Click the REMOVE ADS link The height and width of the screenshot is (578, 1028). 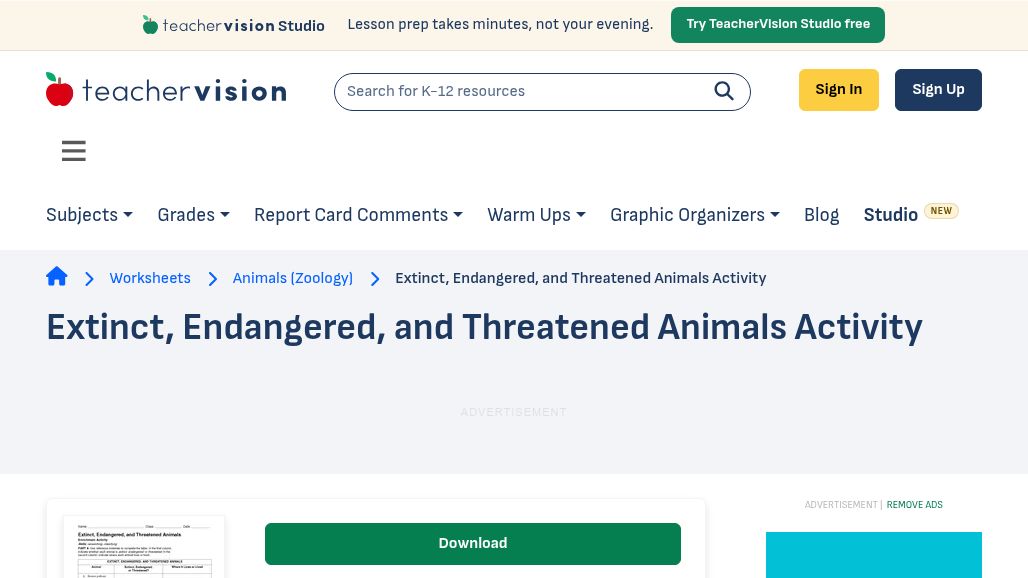coord(915,505)
